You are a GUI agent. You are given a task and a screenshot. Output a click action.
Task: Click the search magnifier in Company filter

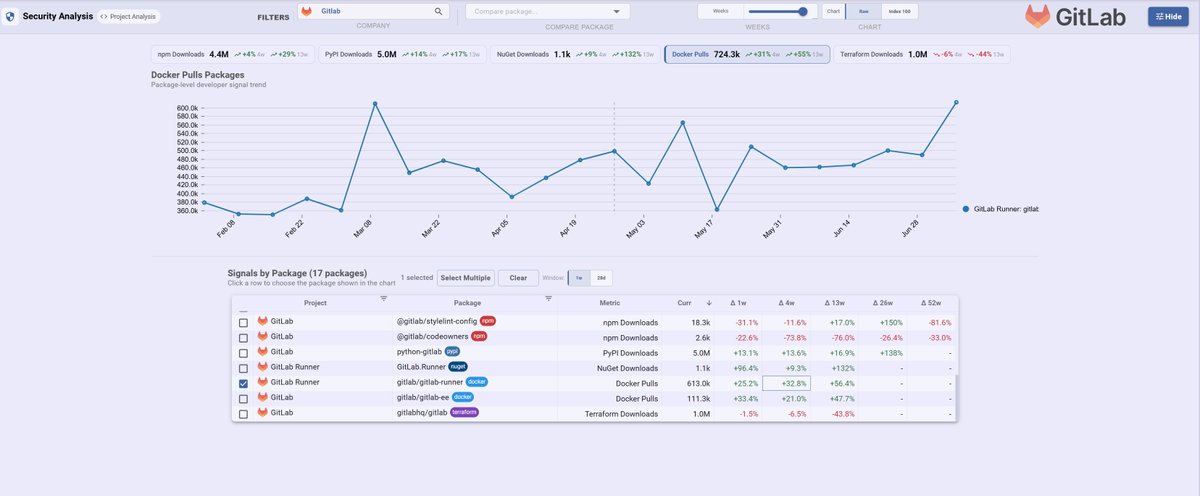point(438,12)
